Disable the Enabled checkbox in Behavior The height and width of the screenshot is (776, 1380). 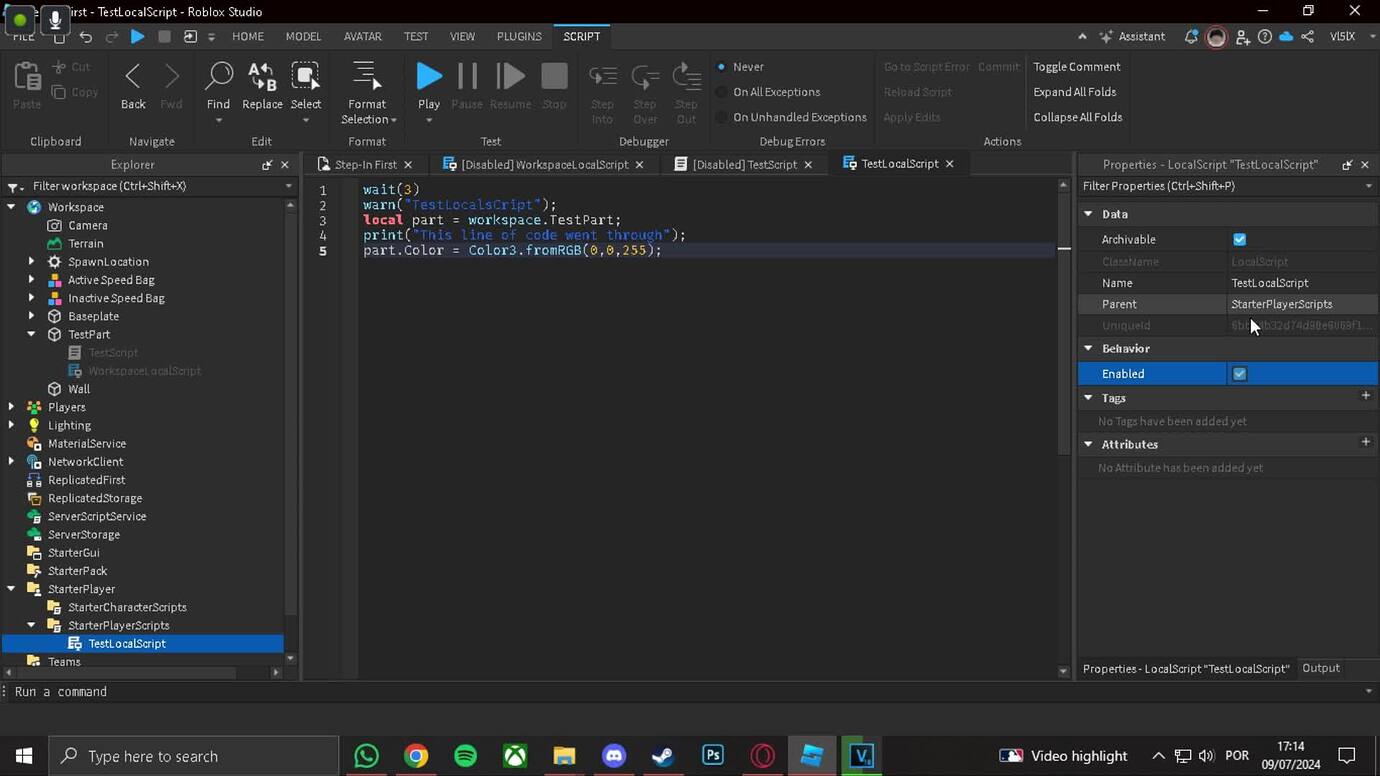point(1239,373)
